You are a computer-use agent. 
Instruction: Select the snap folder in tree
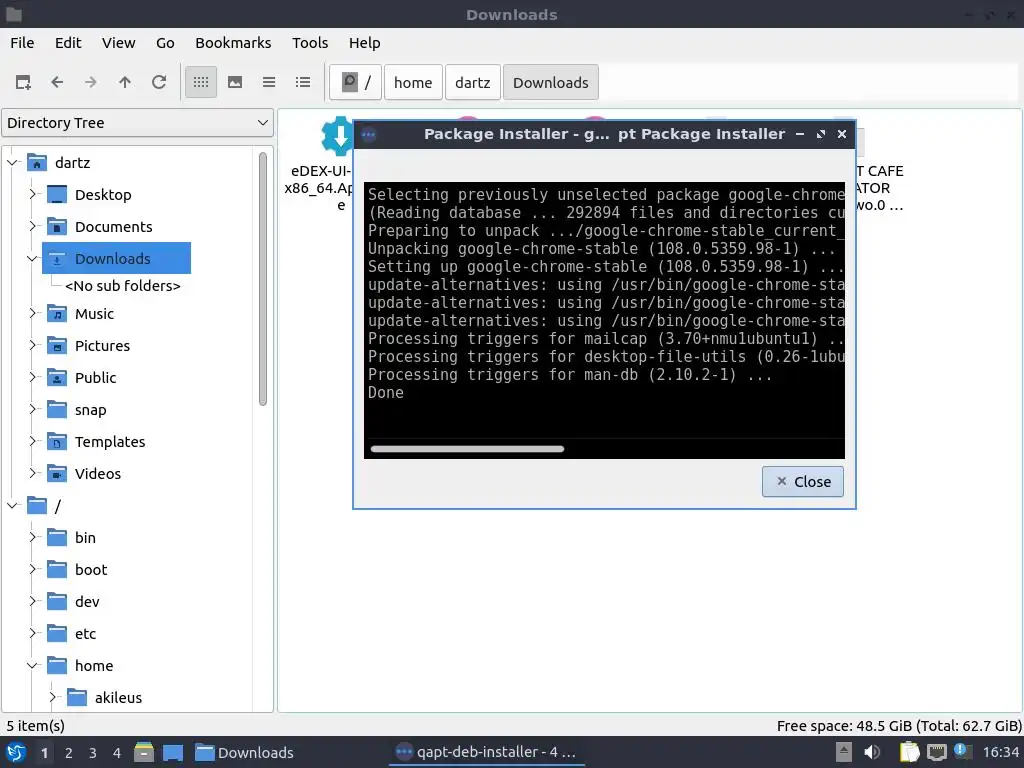click(x=77, y=409)
